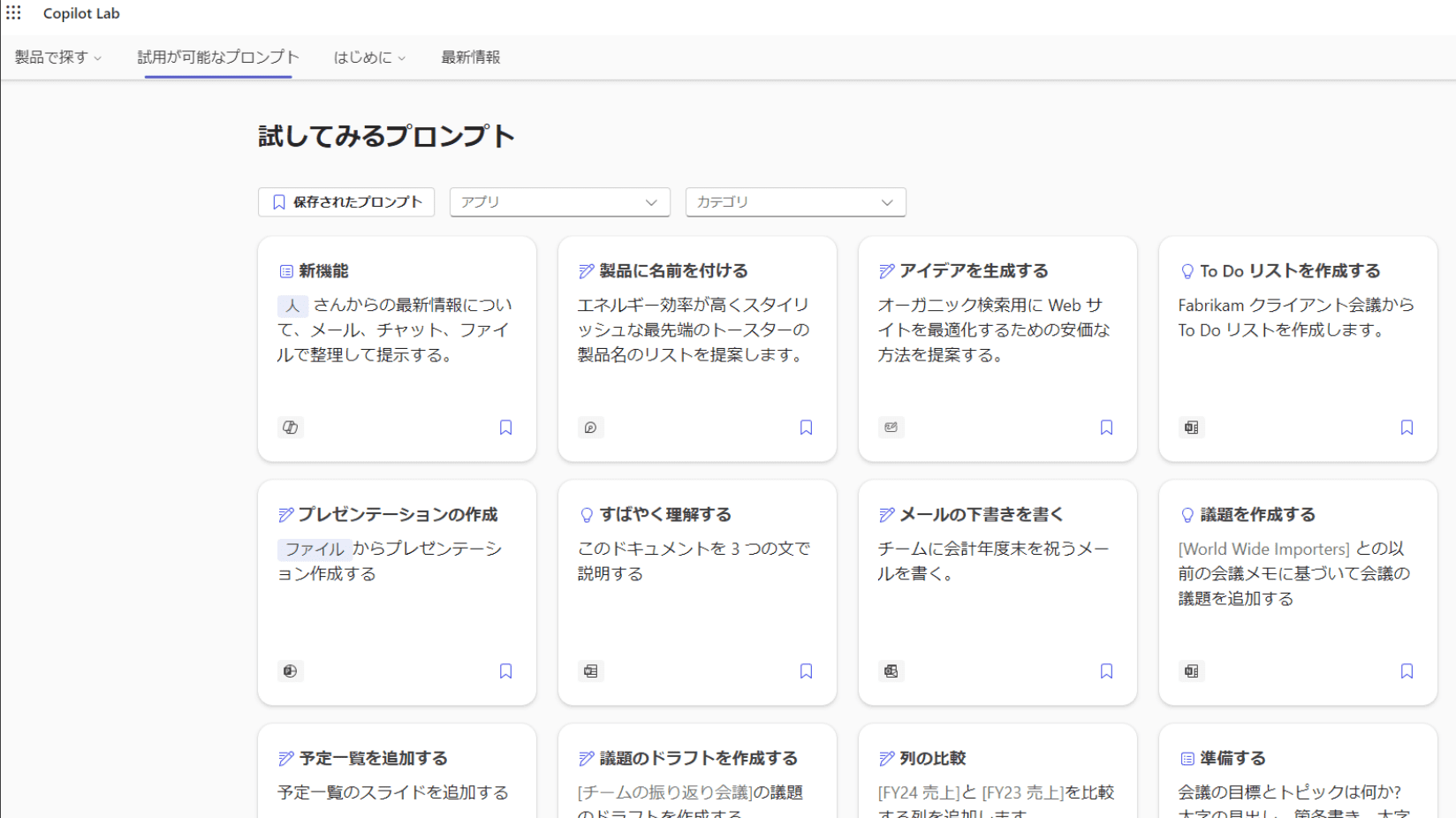Bookmark the プレゼンテーションの作成 card
The width and height of the screenshot is (1456, 818).
pyautogui.click(x=505, y=671)
